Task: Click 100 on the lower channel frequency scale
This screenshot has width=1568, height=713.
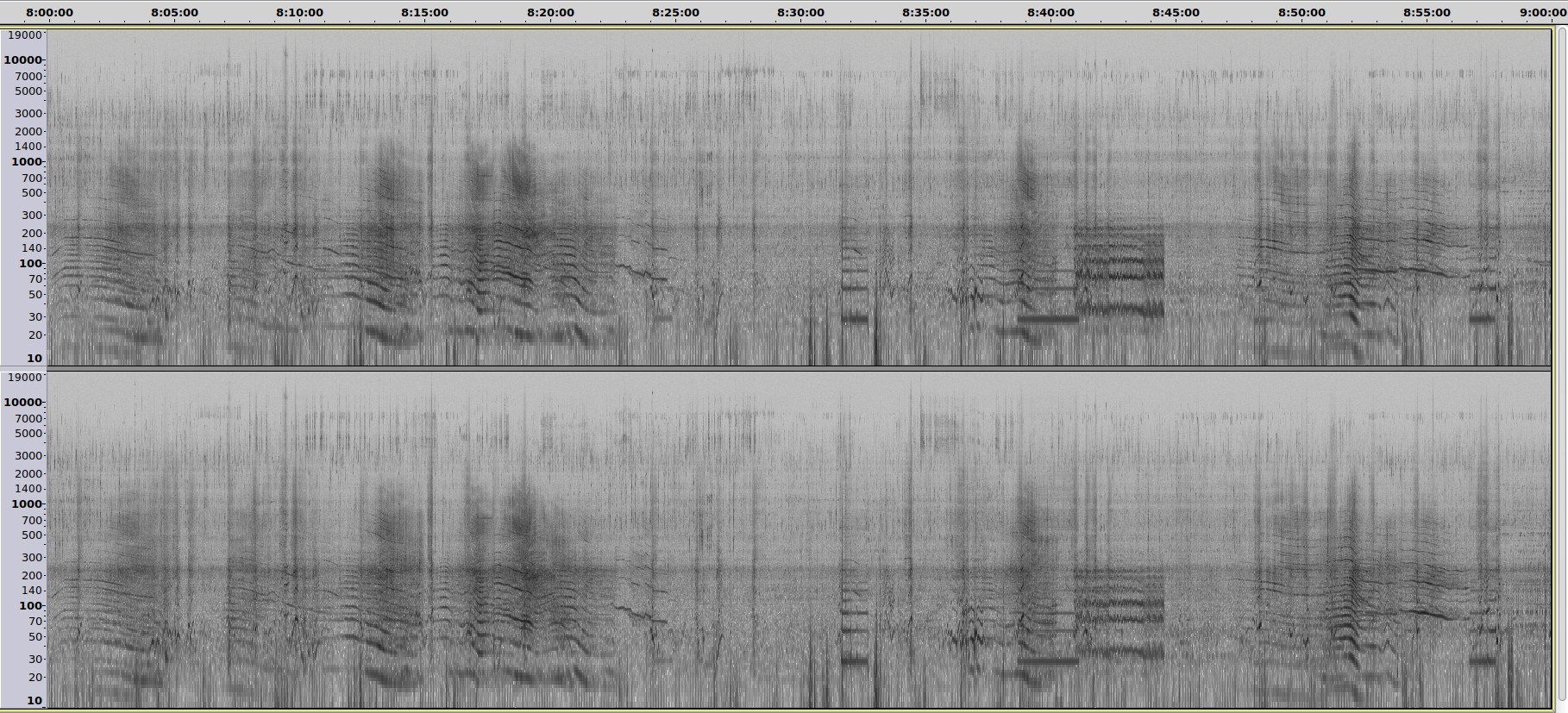Action: [30, 606]
